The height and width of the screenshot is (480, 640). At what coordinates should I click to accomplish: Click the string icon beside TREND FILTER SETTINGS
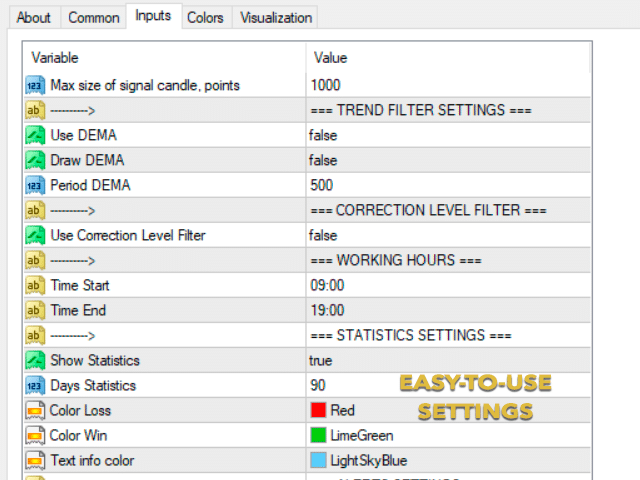click(x=35, y=110)
